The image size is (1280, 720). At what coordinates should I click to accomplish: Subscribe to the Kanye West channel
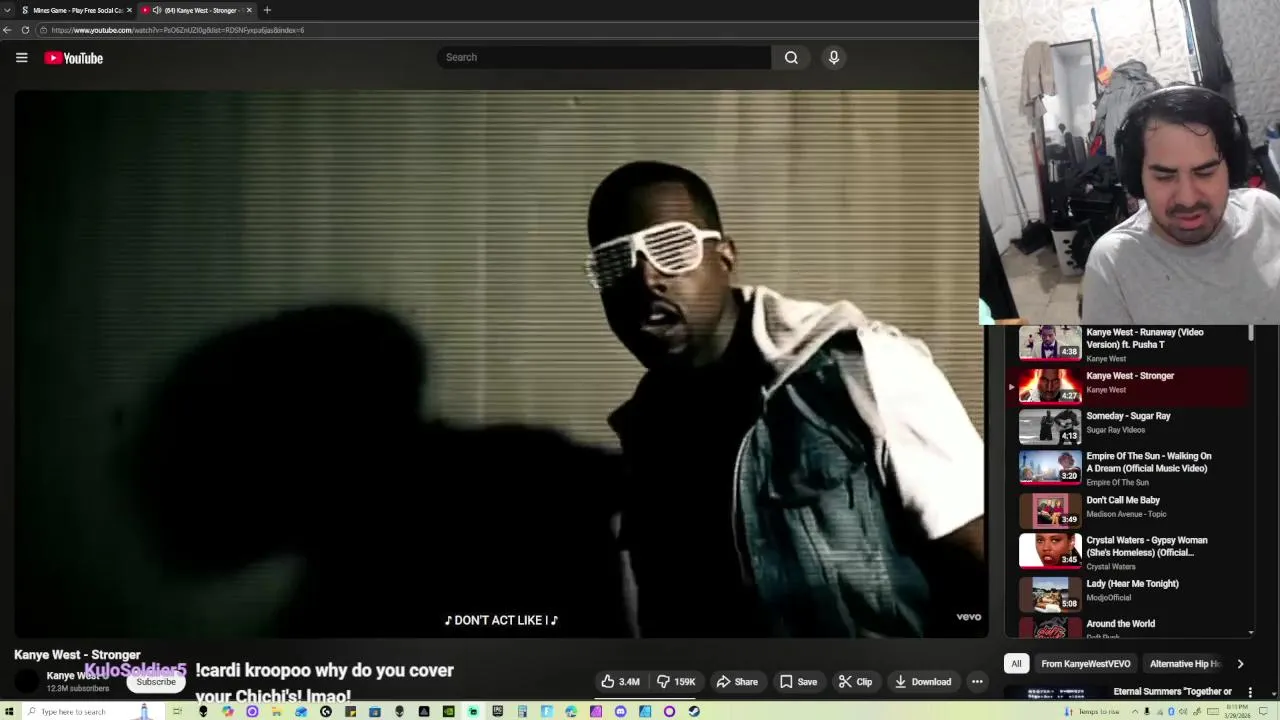[156, 682]
